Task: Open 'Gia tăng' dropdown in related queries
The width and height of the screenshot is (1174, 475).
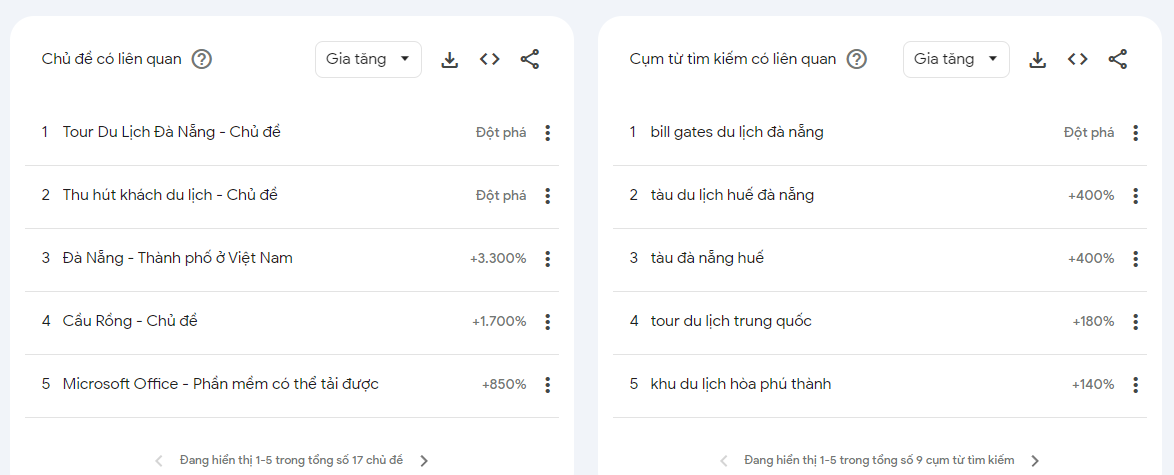Action: point(956,59)
